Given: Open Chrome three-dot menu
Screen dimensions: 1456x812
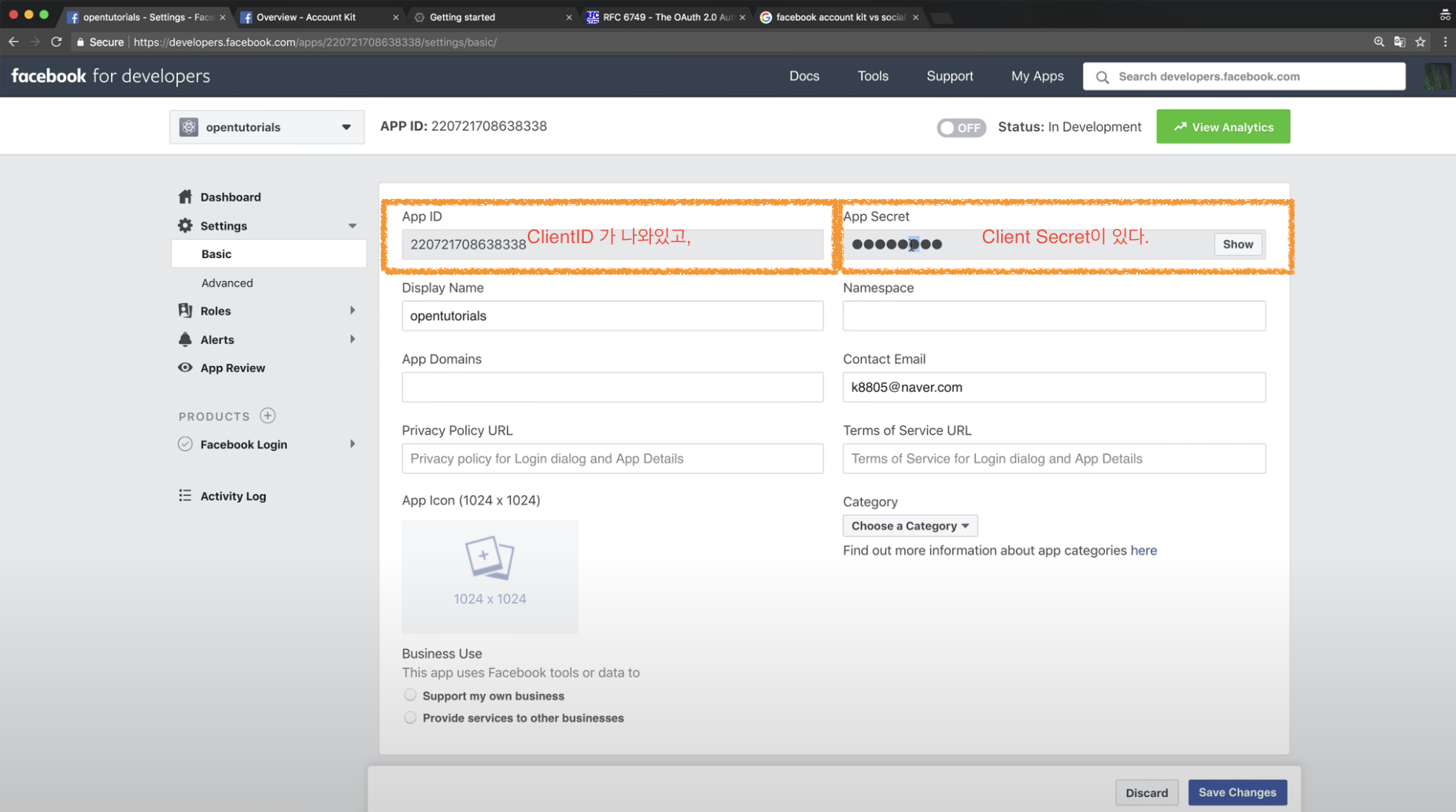Looking at the screenshot, I should 1445,42.
